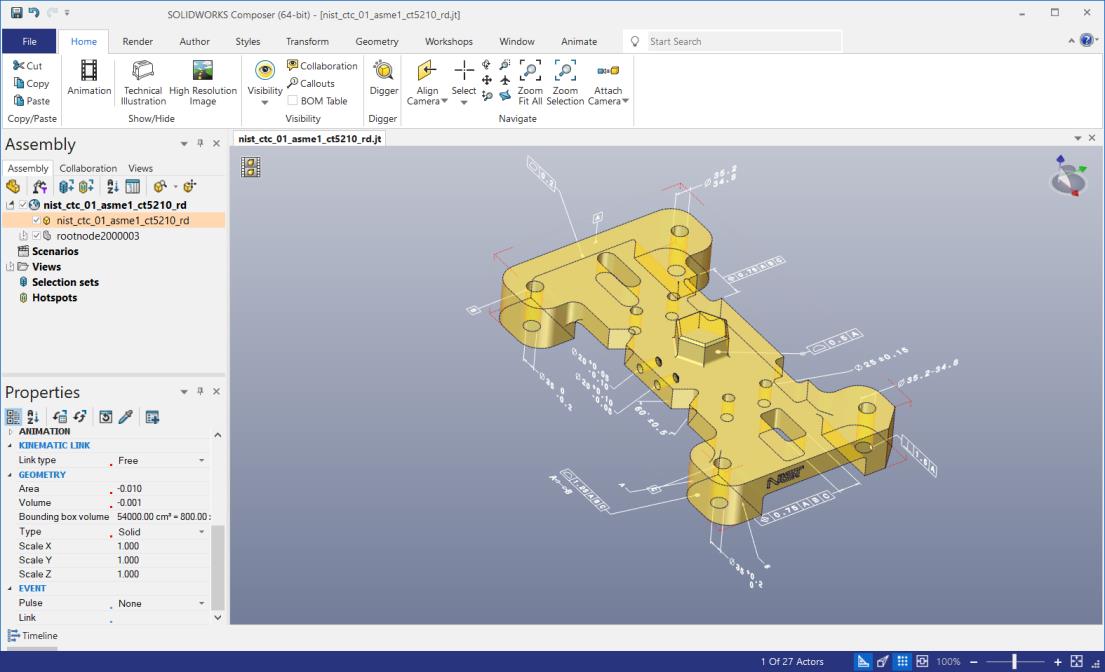This screenshot has width=1105, height=672.
Task: Click the Collaboration button in Visibility group
Action: [322, 66]
